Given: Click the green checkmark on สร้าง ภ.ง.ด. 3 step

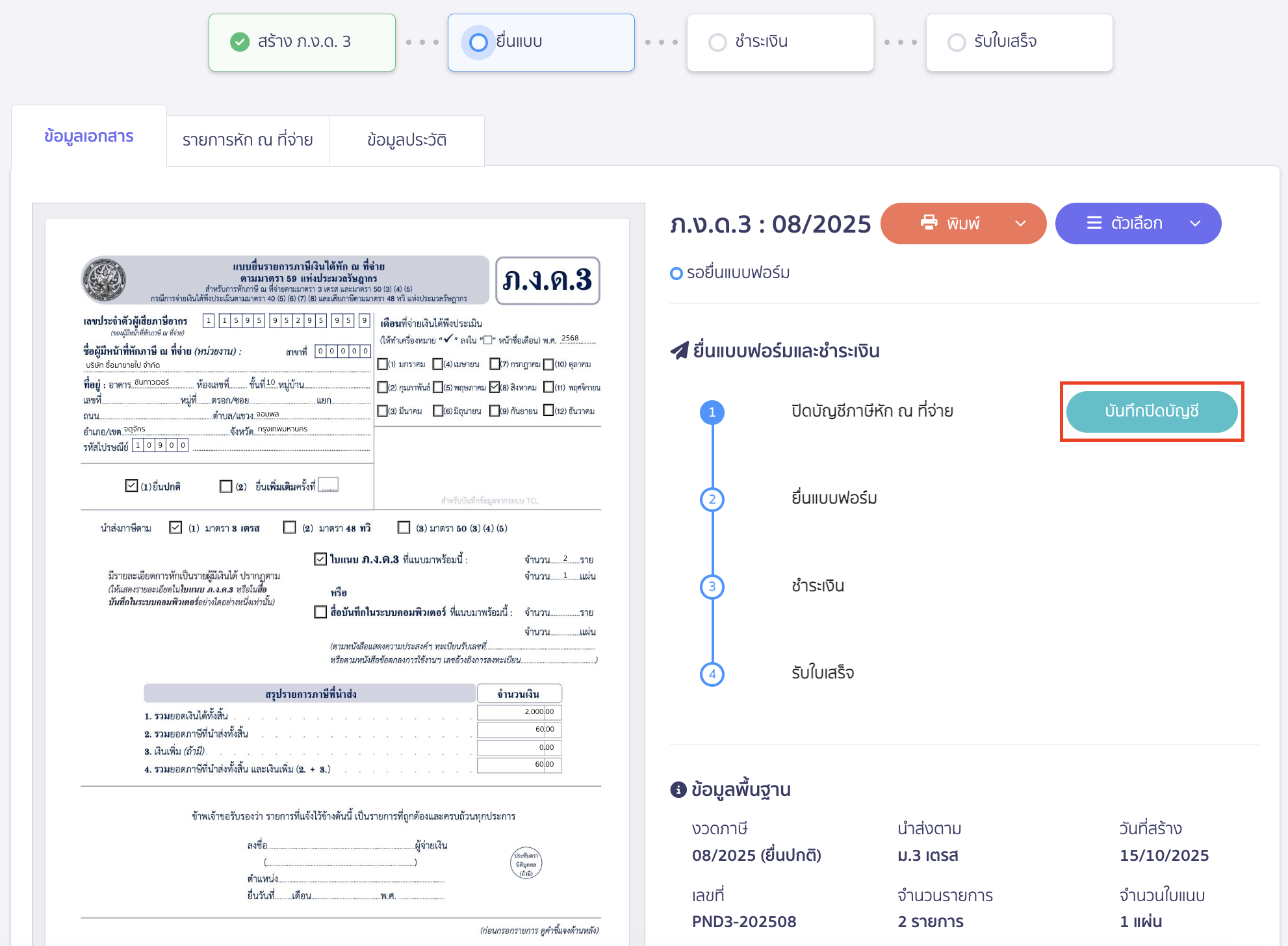Looking at the screenshot, I should (240, 42).
